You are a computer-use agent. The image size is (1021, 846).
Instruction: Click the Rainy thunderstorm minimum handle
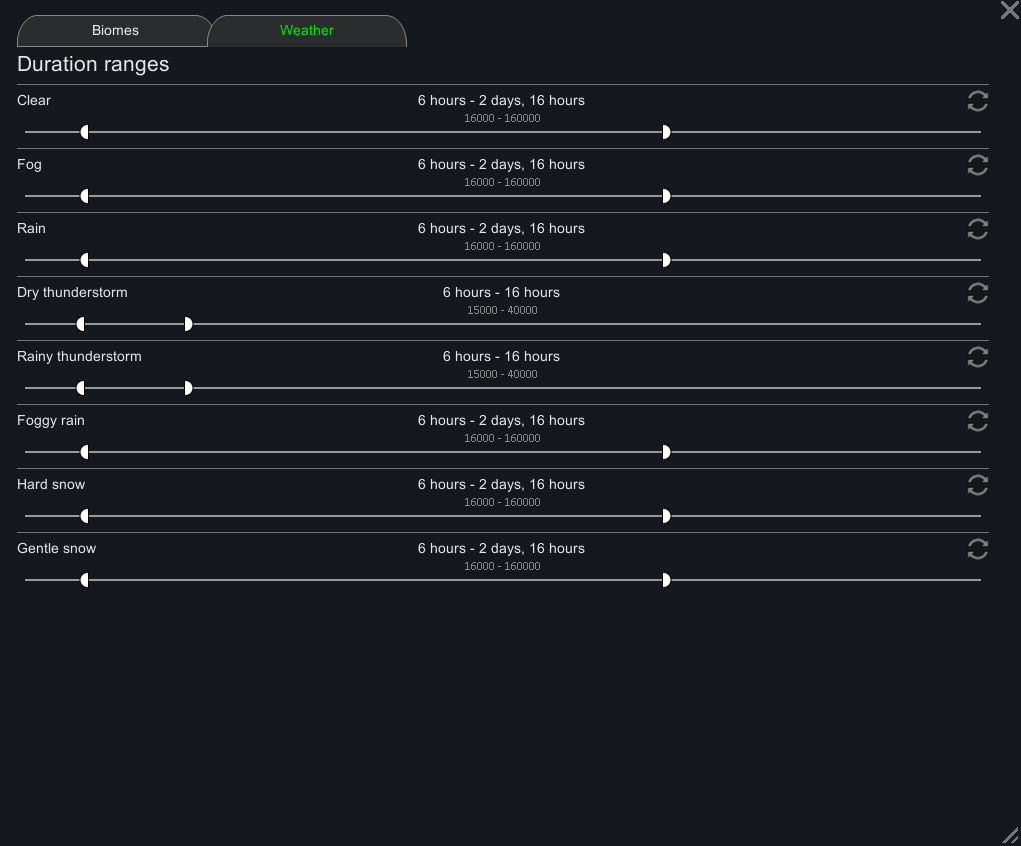[81, 388]
